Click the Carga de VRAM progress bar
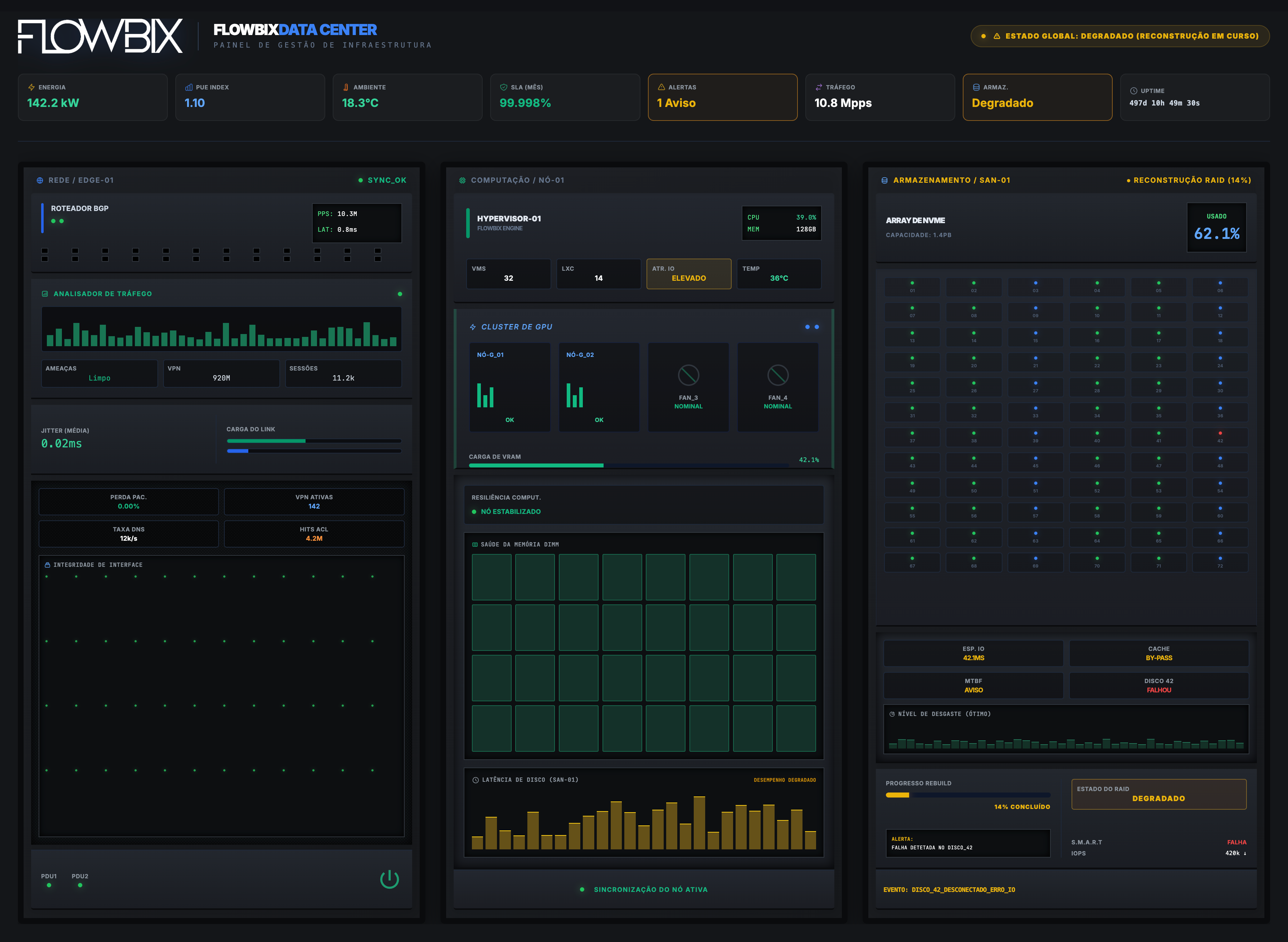Image resolution: width=1288 pixels, height=942 pixels. click(x=629, y=466)
